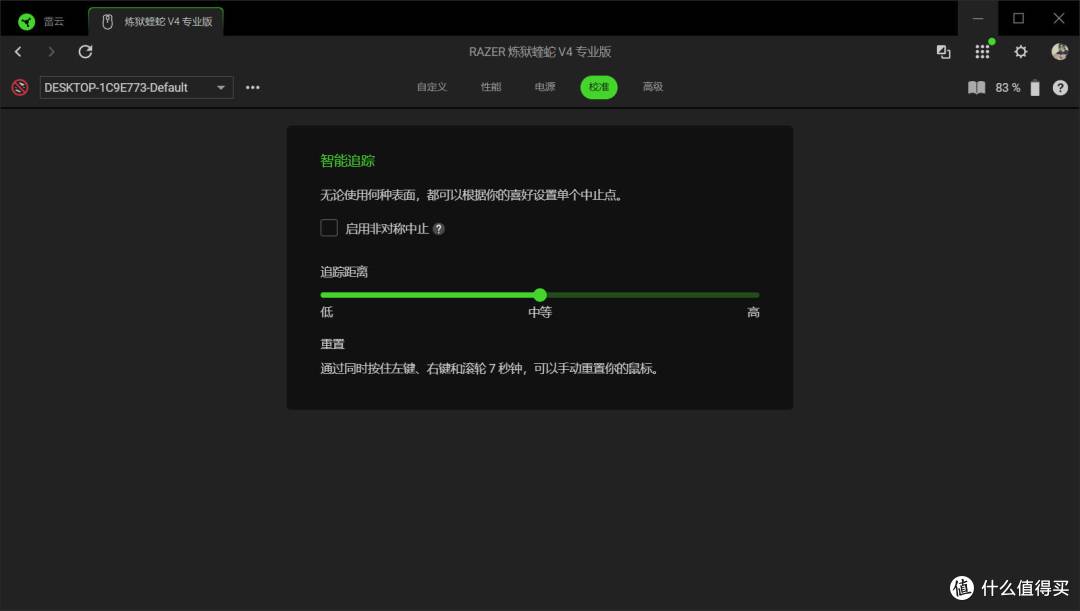This screenshot has height=611, width=1080.
Task: Switch to the 性能 tab
Action: coord(490,87)
